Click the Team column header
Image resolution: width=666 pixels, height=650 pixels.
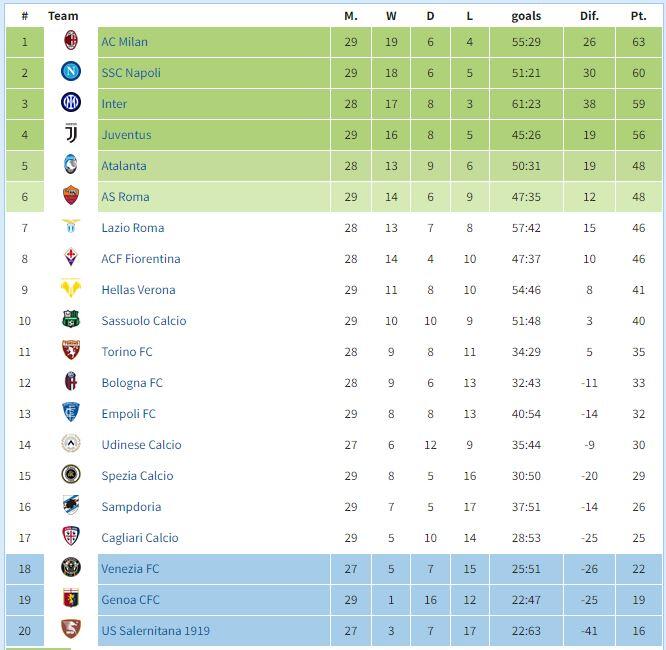tap(63, 16)
